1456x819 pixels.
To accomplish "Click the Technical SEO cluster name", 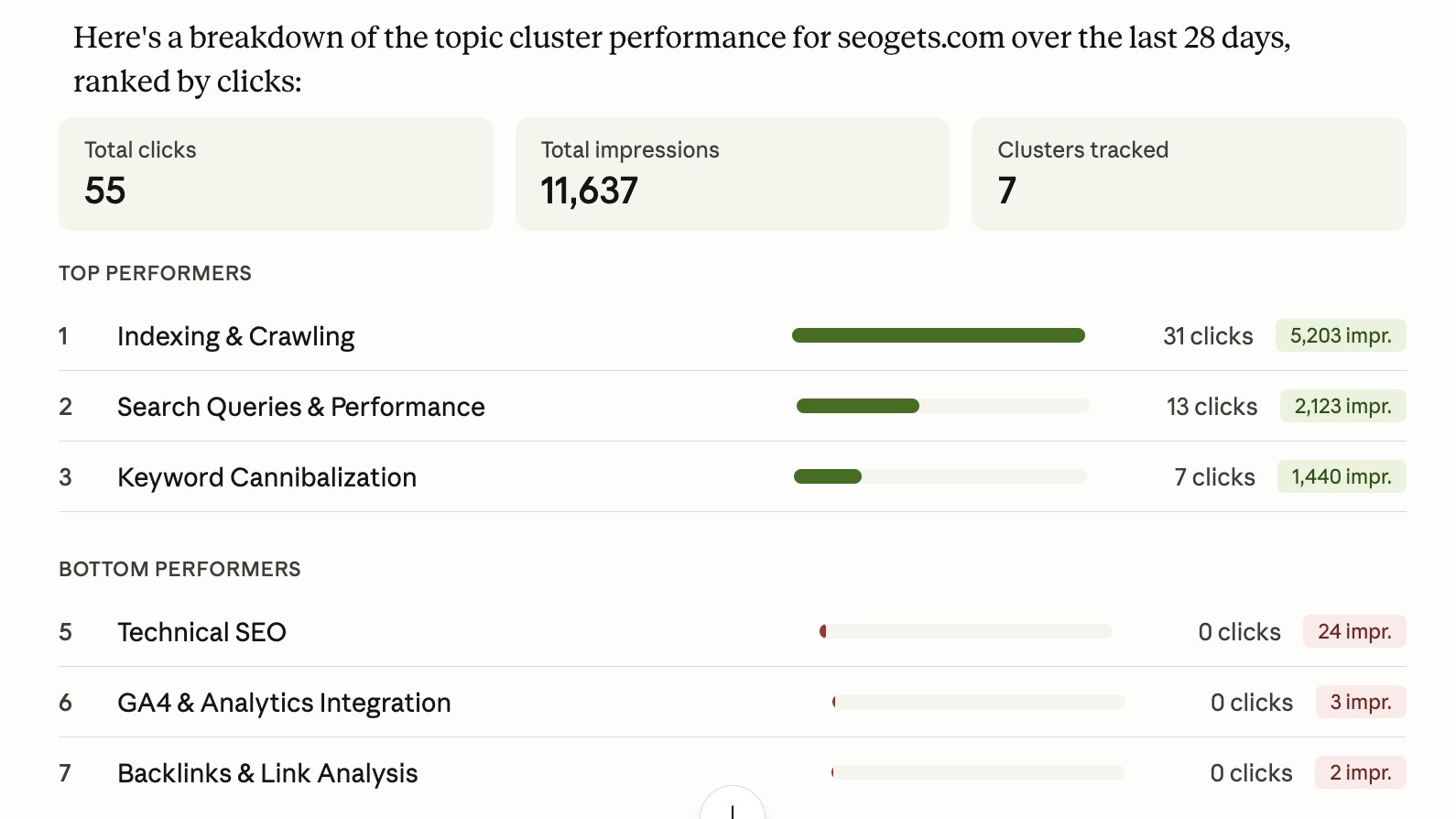I will pos(201,632).
